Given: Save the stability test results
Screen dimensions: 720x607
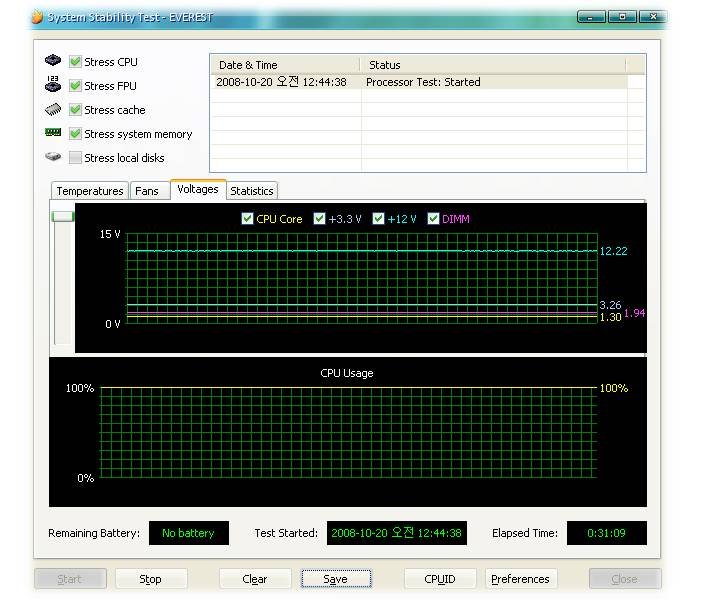Looking at the screenshot, I should point(336,579).
